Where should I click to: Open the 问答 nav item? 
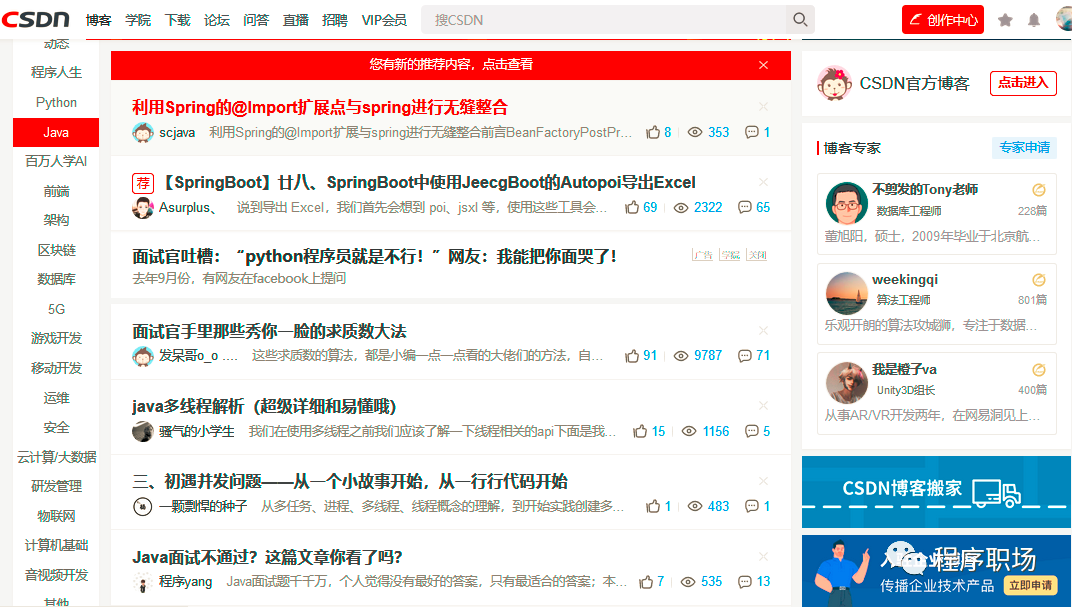[256, 20]
